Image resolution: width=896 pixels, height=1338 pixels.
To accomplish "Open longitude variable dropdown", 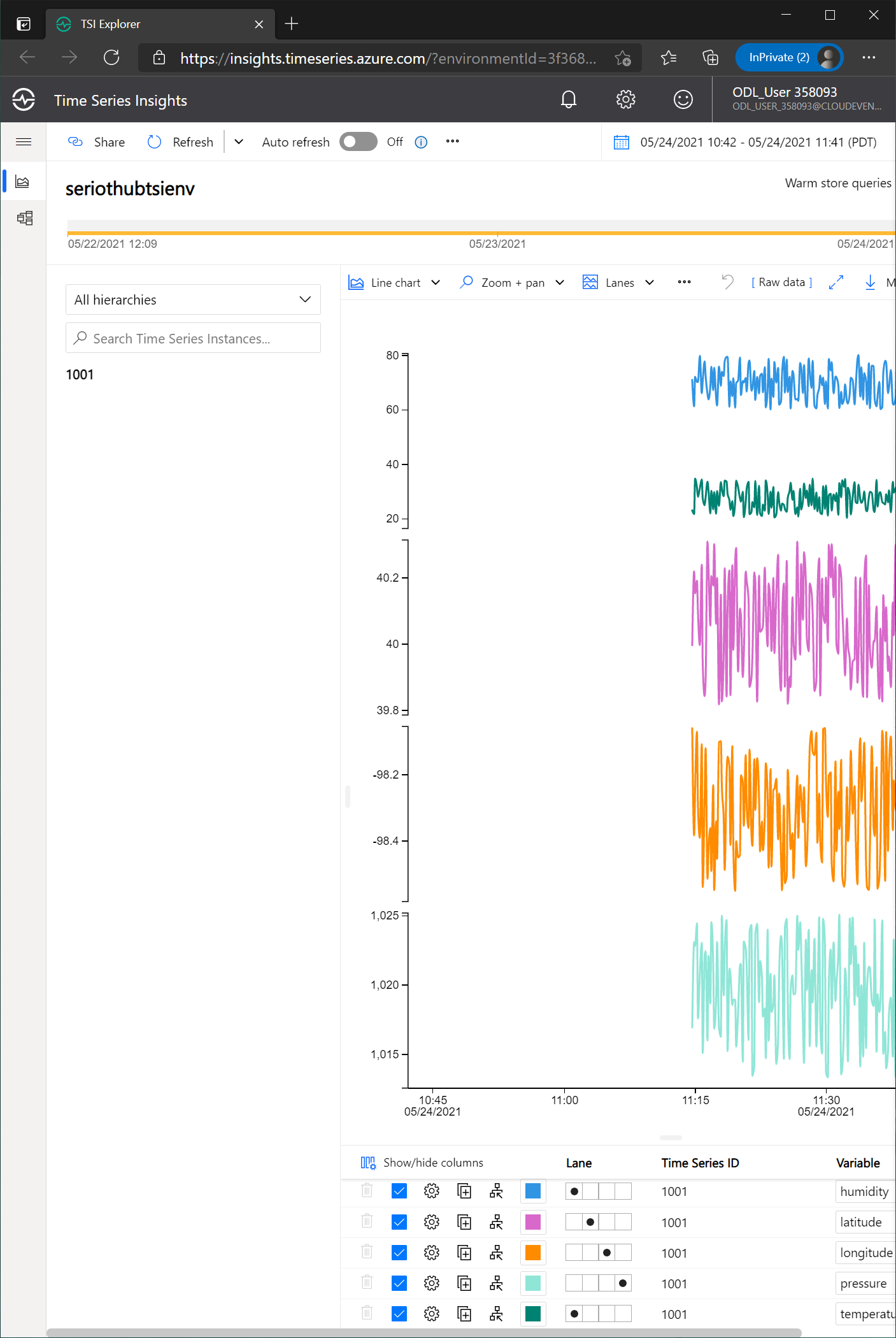I will pyautogui.click(x=865, y=1253).
